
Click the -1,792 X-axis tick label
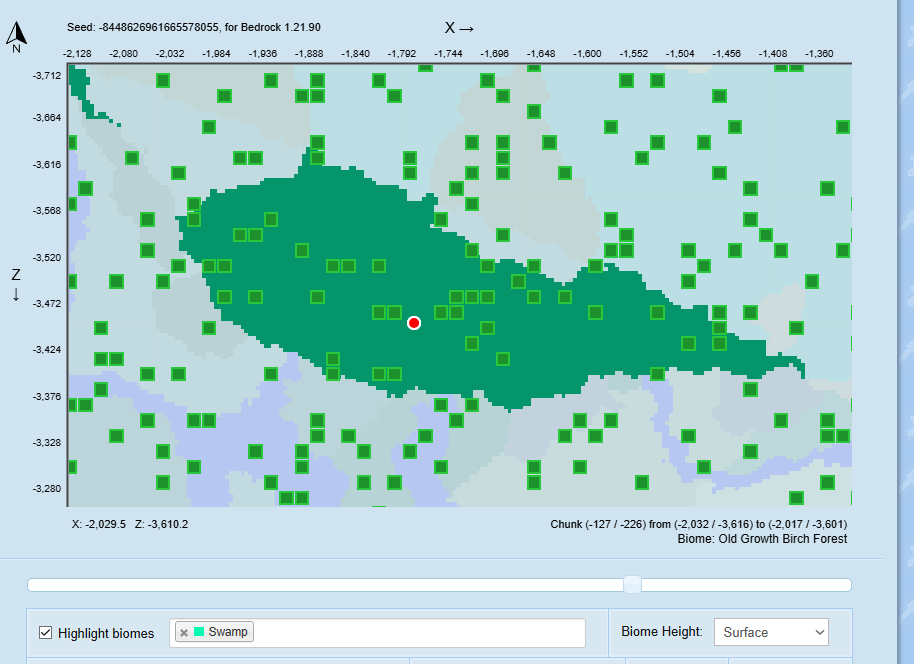pyautogui.click(x=402, y=53)
